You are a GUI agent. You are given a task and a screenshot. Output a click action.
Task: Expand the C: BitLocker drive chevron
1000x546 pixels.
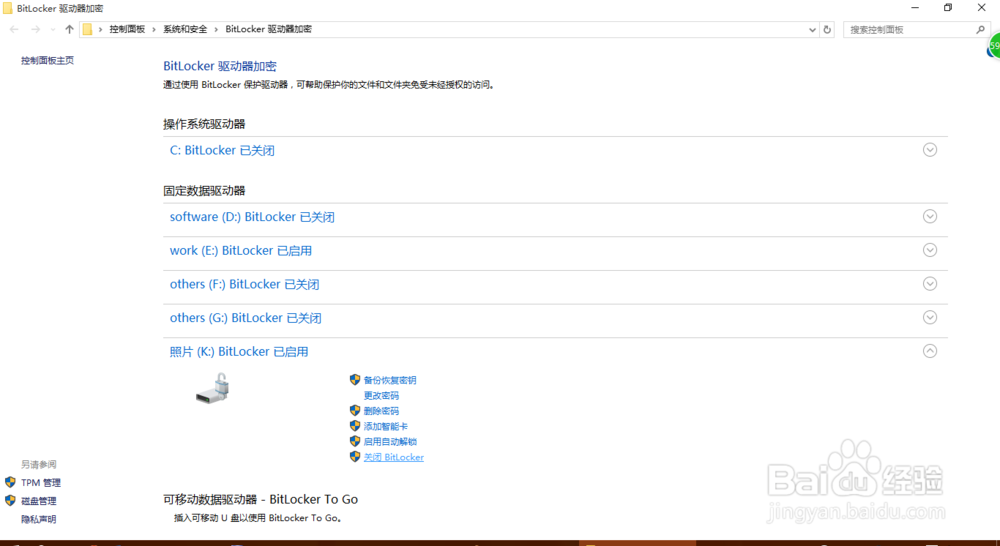(930, 150)
